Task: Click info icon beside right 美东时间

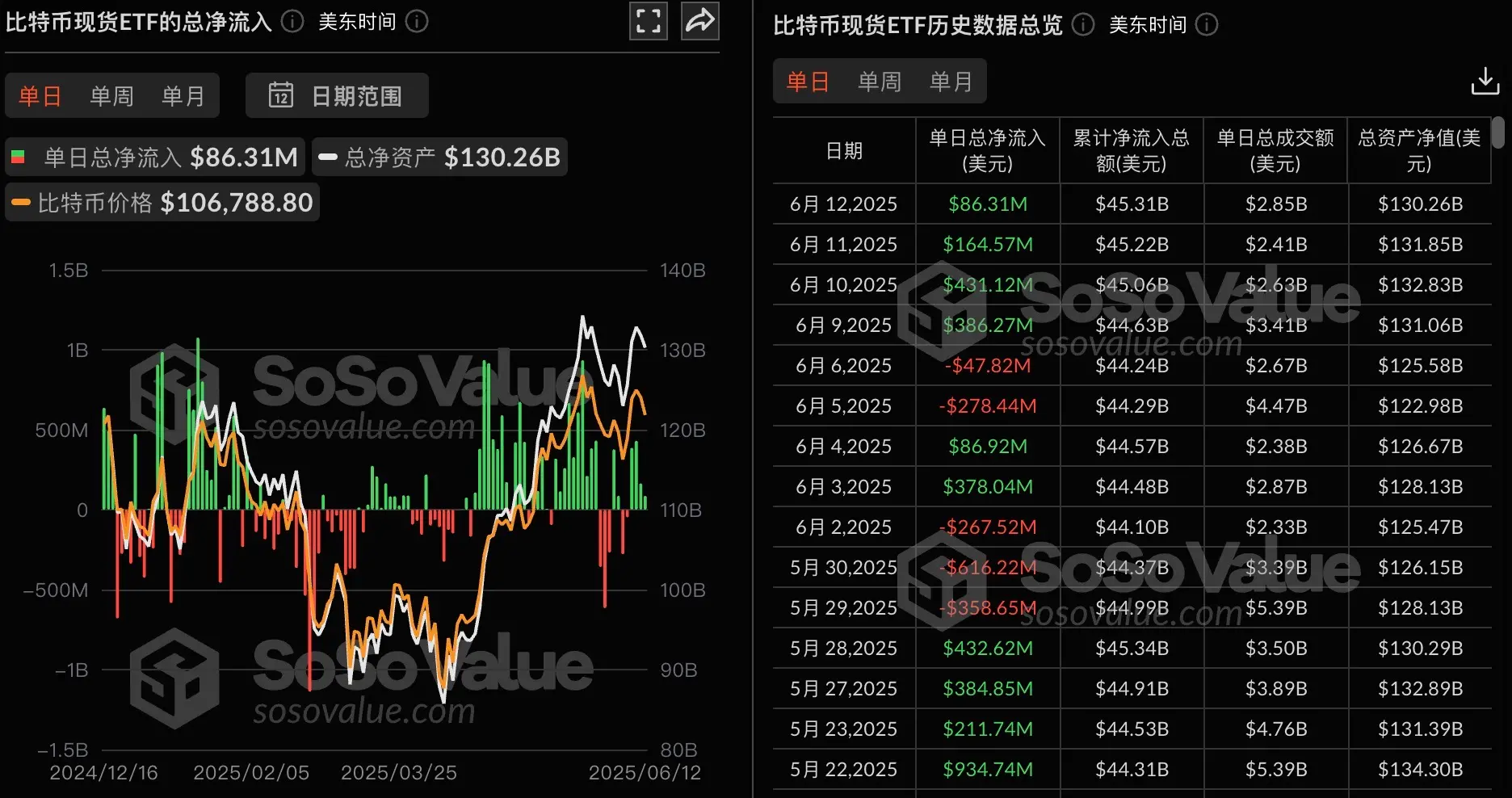Action: (x=1207, y=24)
